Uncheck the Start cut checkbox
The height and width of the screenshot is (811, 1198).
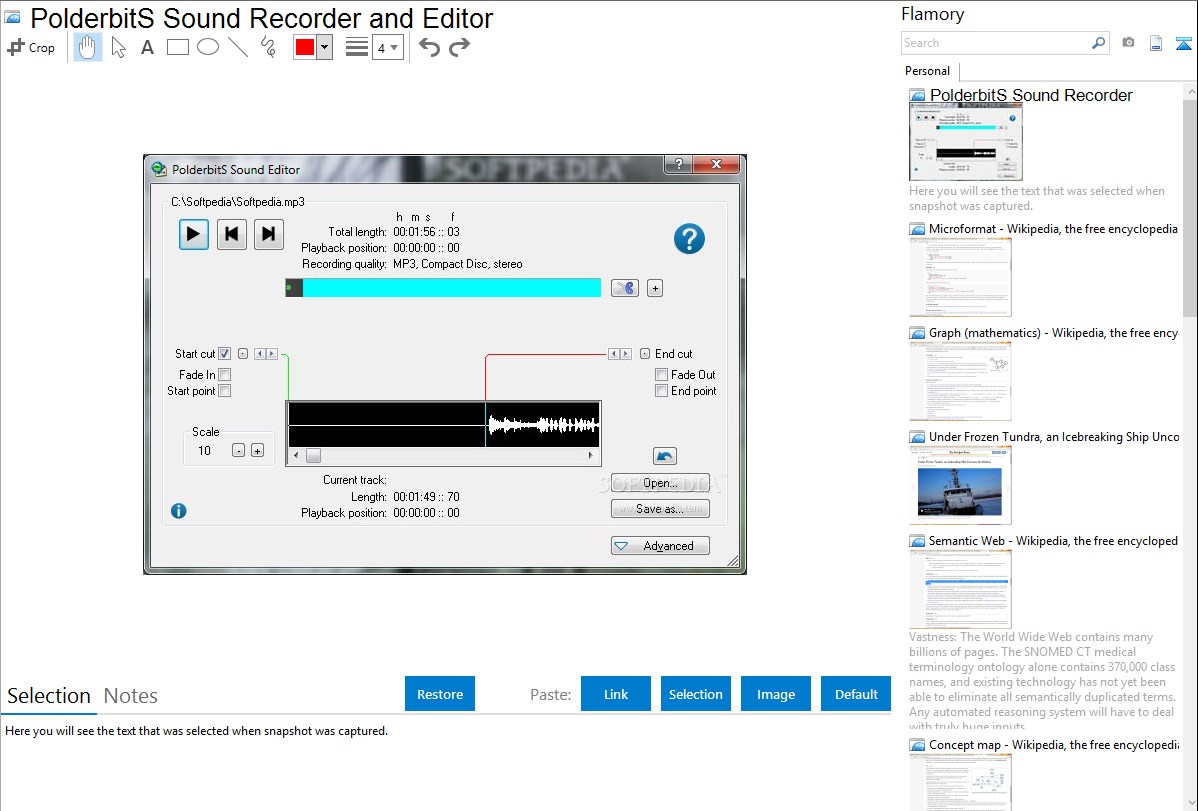[225, 353]
